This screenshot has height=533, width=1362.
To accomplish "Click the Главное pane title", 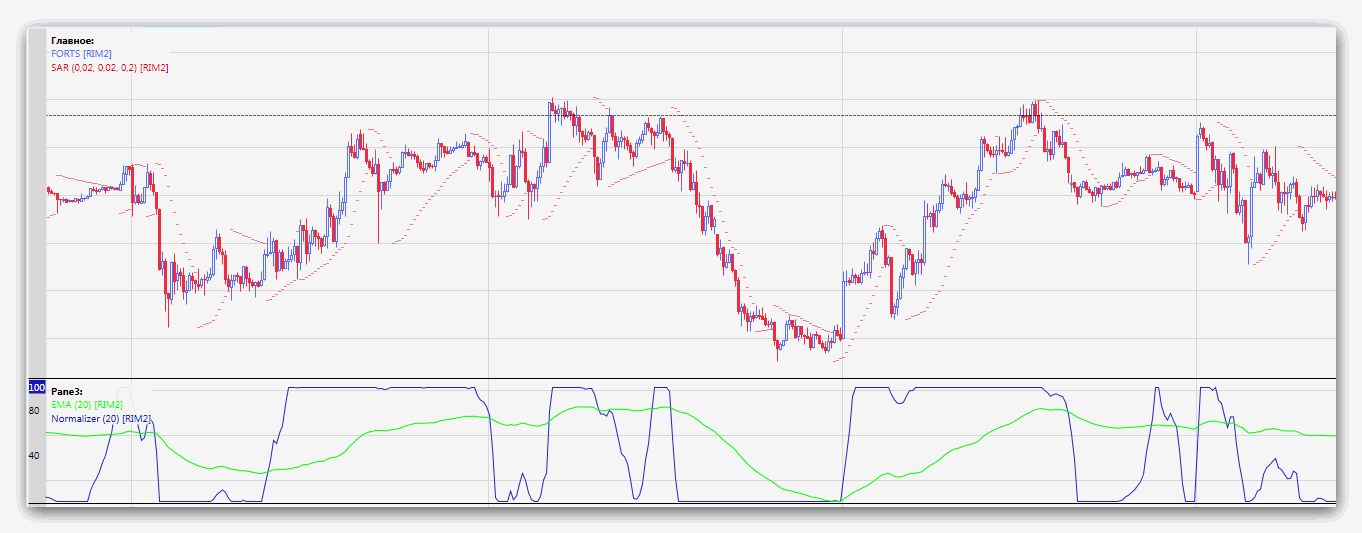I will (72, 40).
